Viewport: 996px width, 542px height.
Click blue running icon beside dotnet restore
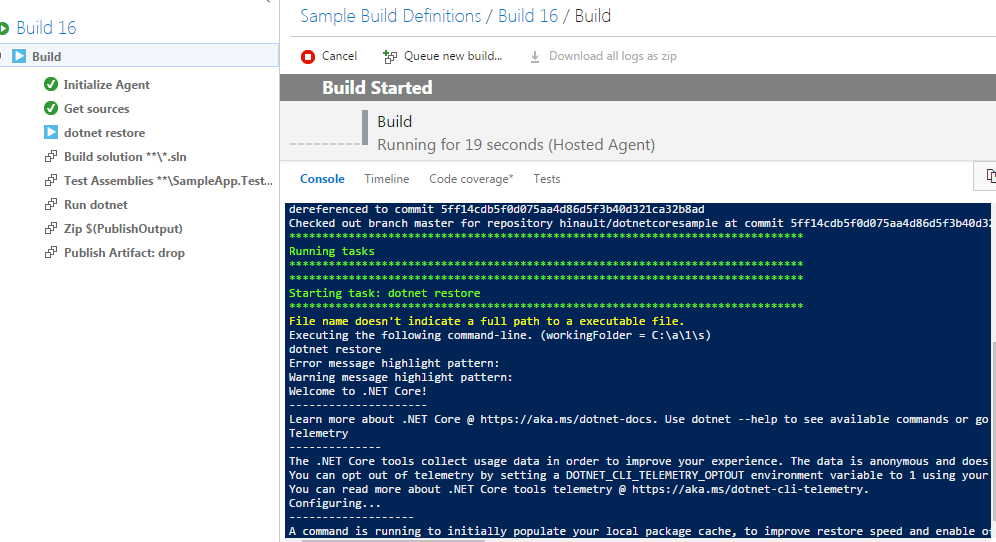point(51,132)
